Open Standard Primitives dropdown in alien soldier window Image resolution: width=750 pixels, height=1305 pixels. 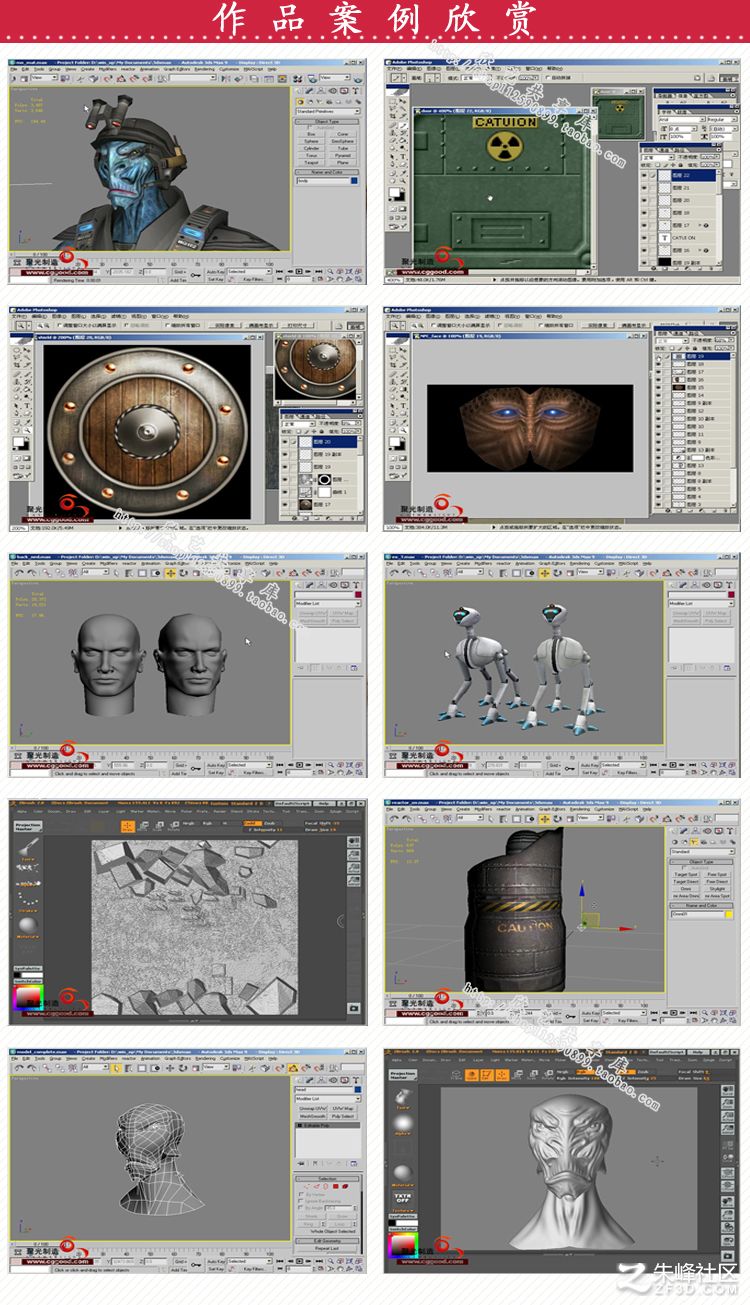click(328, 111)
